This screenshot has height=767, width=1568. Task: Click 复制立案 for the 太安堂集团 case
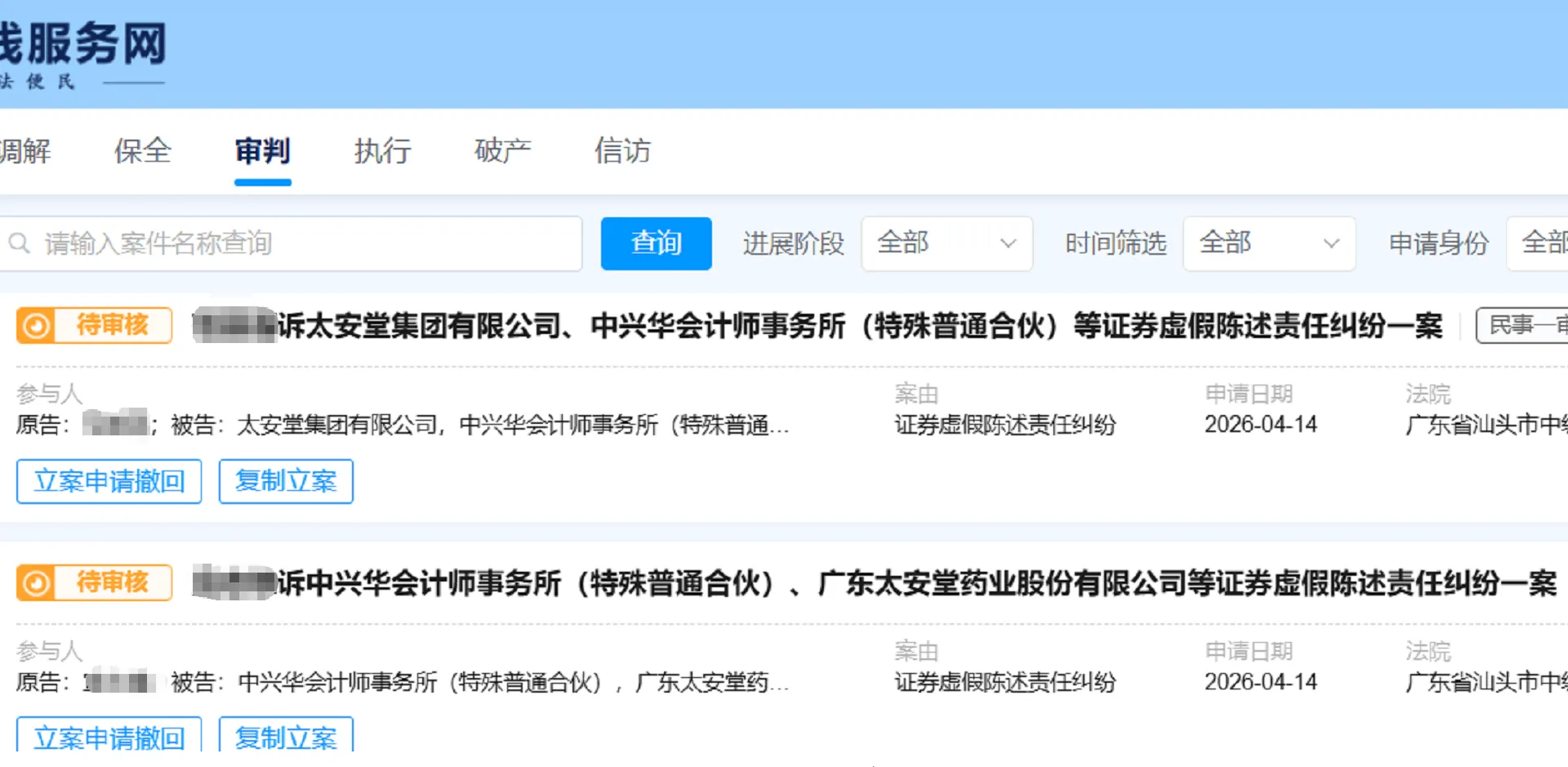(286, 481)
